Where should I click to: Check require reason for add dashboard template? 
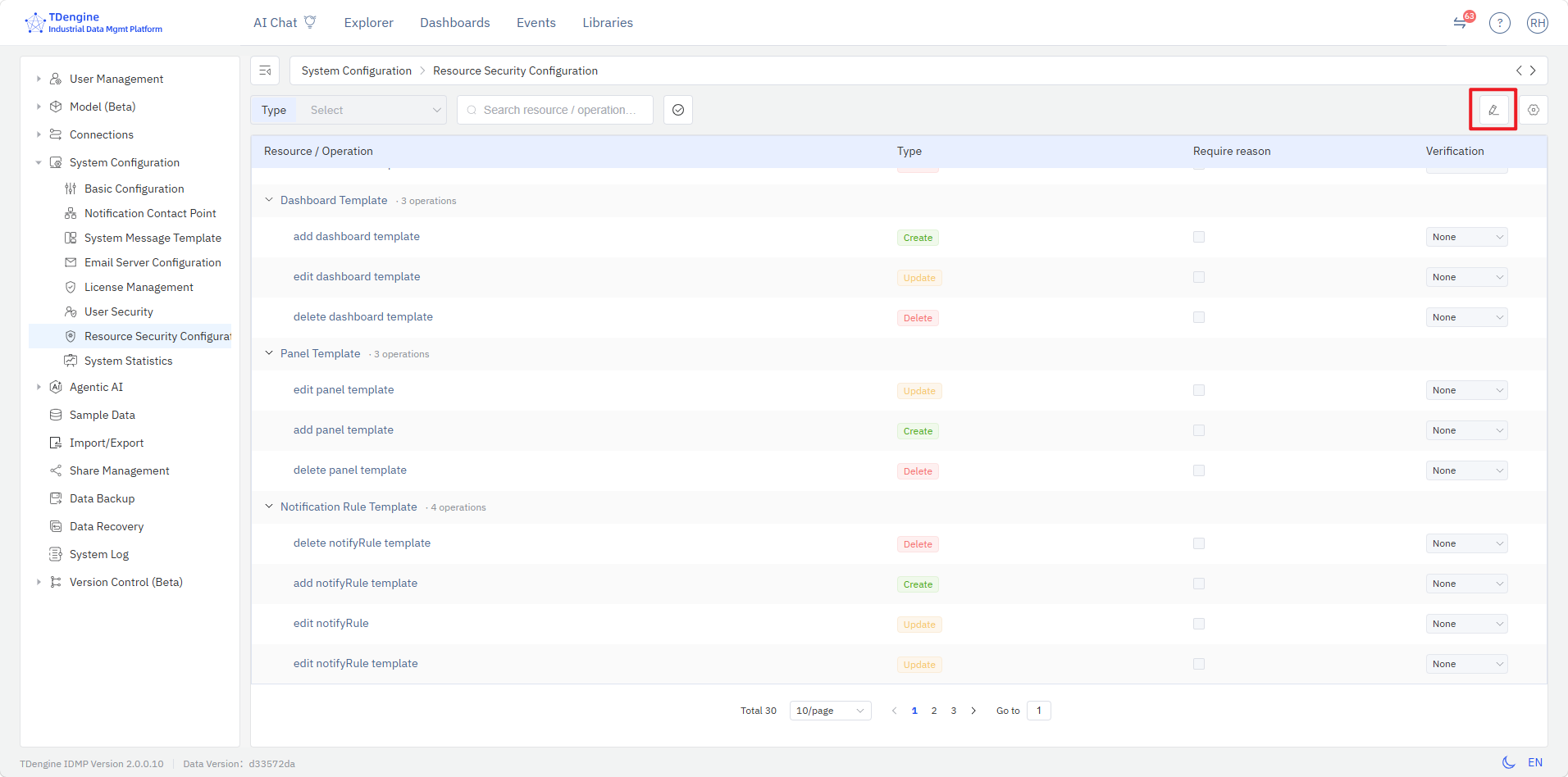coord(1199,237)
